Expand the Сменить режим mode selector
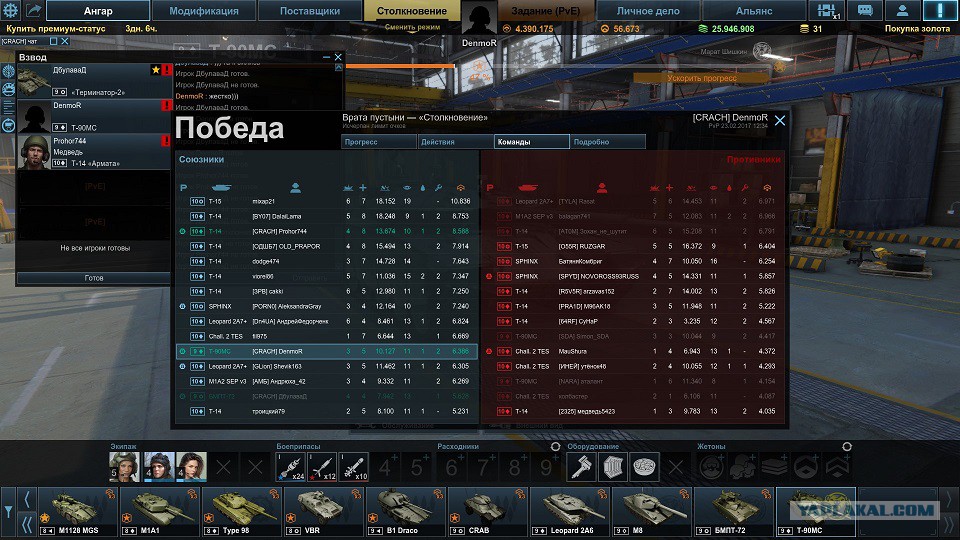This screenshot has height=540, width=960. click(x=412, y=28)
